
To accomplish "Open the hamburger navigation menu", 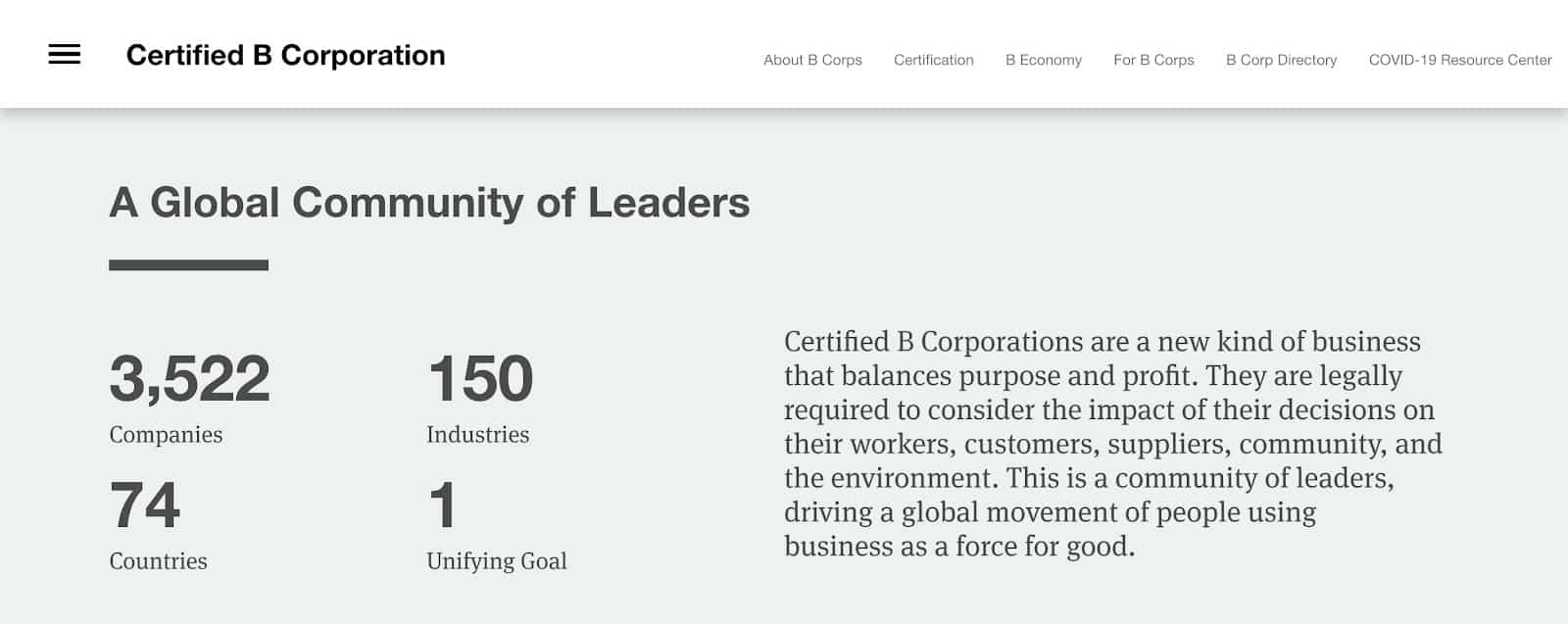I will coord(65,54).
